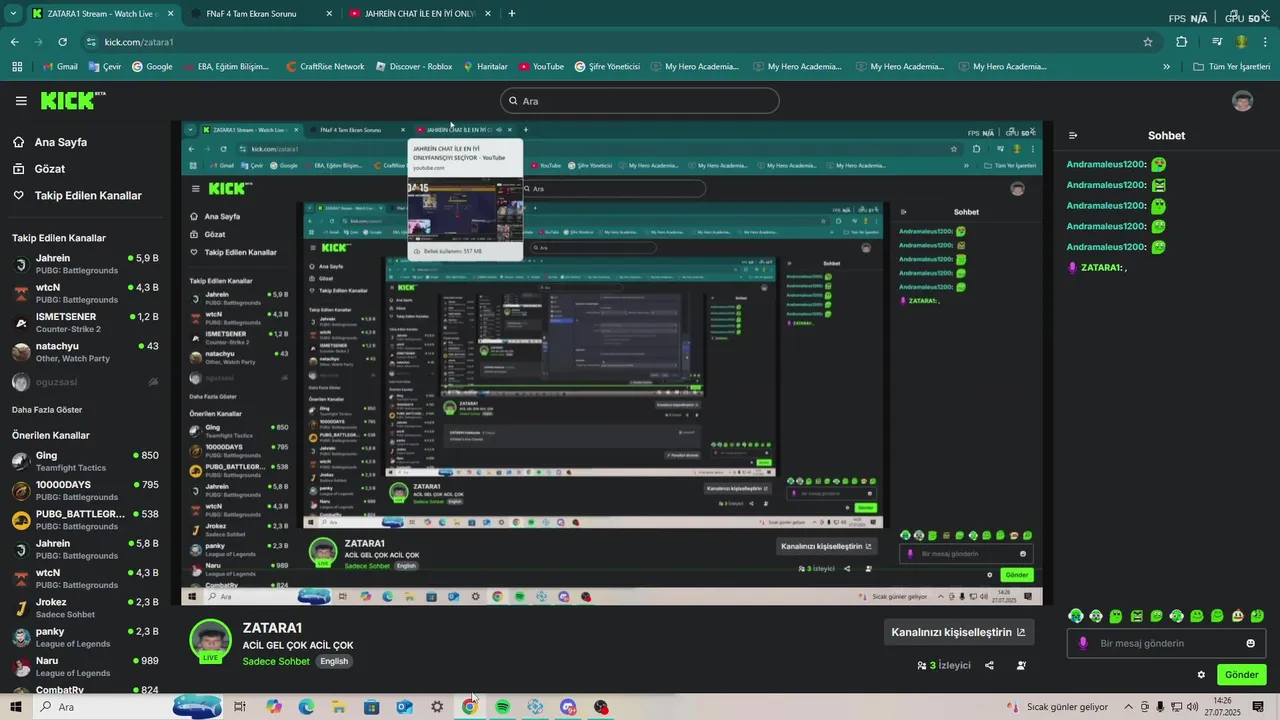
Task: Click the English language tag
Action: pyautogui.click(x=334, y=662)
